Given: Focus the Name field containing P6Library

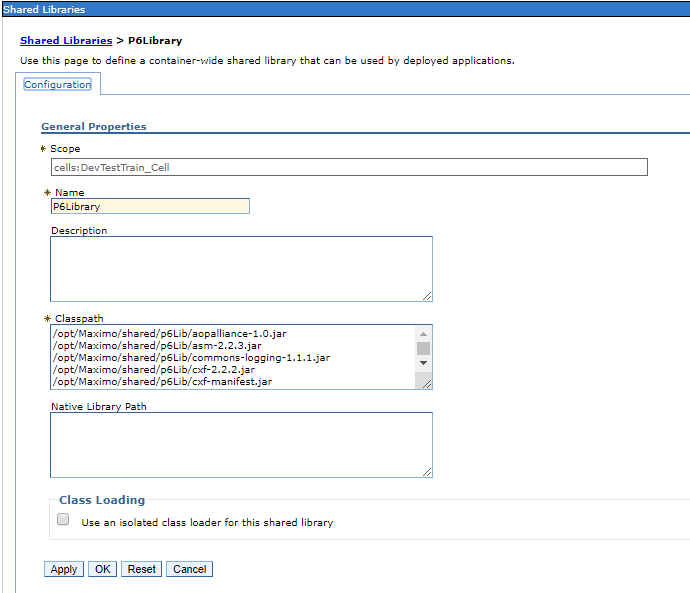Looking at the screenshot, I should click(x=150, y=206).
